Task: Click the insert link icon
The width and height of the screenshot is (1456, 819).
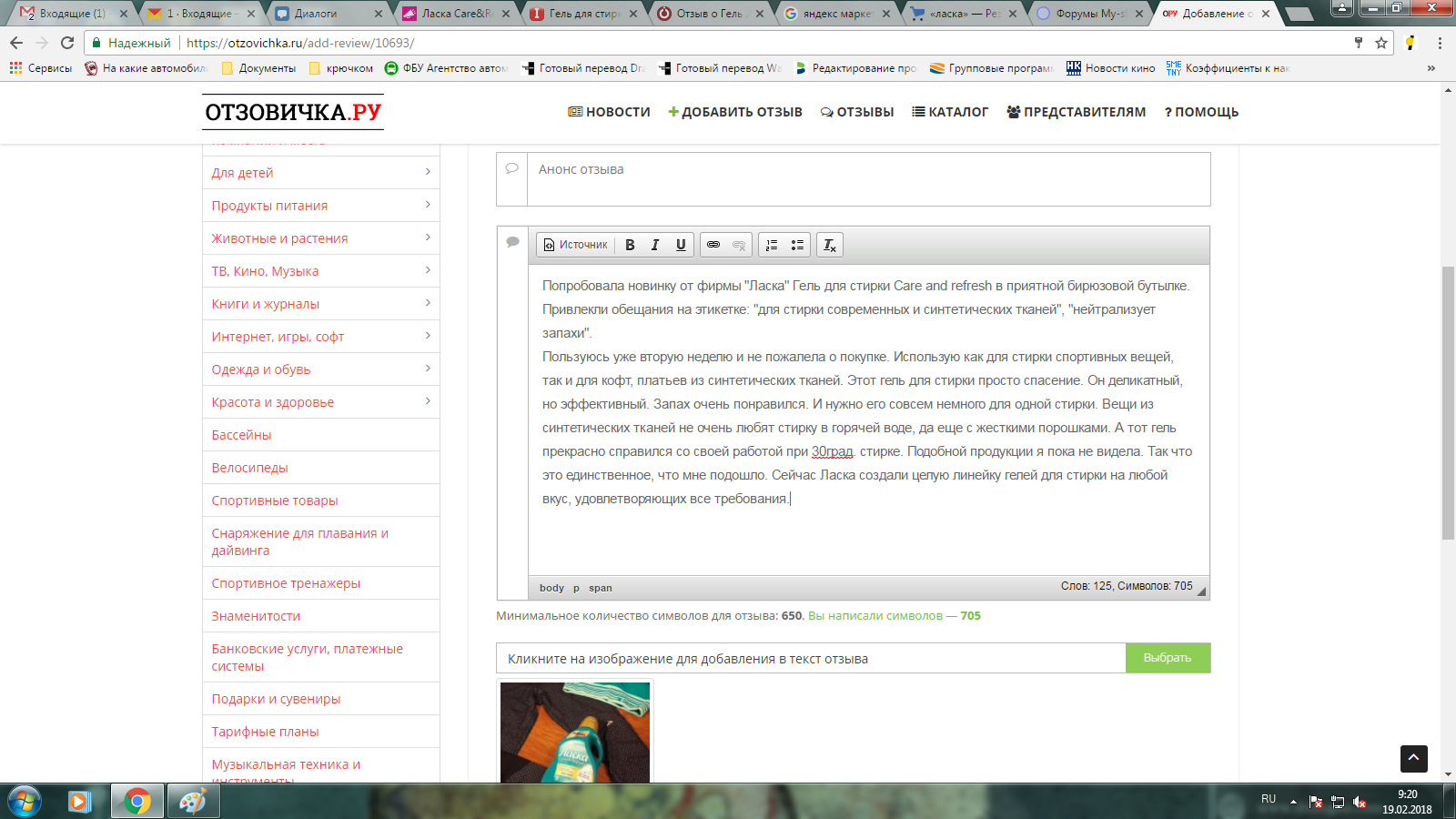Action: (713, 245)
